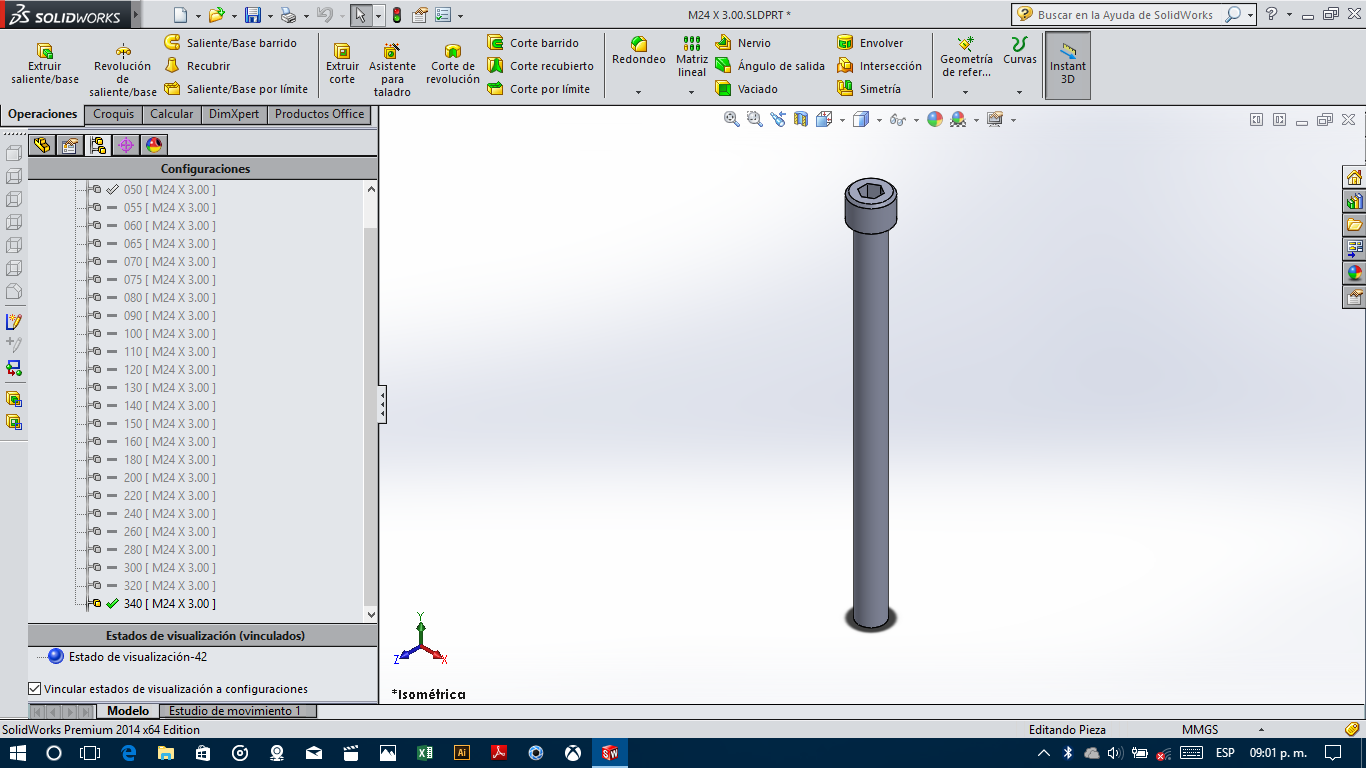Viewport: 1366px width, 768px height.
Task: Choose the Nervio feature
Action: pos(743,43)
